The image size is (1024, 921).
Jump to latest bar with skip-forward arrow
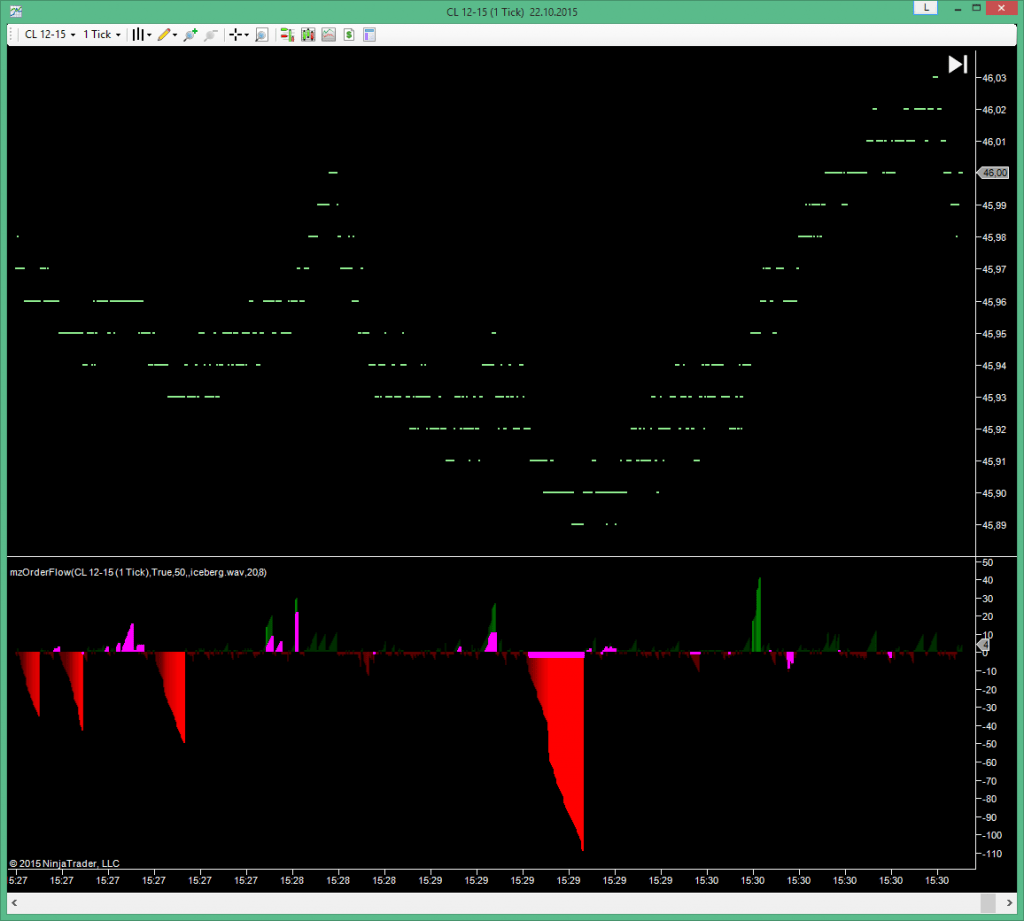pyautogui.click(x=957, y=64)
